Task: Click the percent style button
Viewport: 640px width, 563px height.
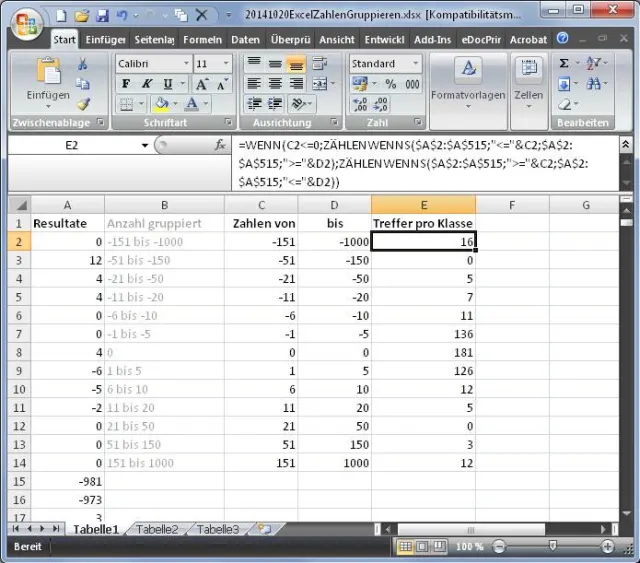Action: click(x=390, y=84)
